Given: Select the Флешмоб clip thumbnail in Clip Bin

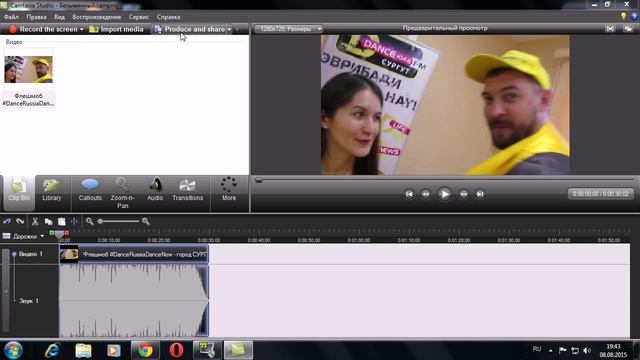Looking at the screenshot, I should point(28,70).
